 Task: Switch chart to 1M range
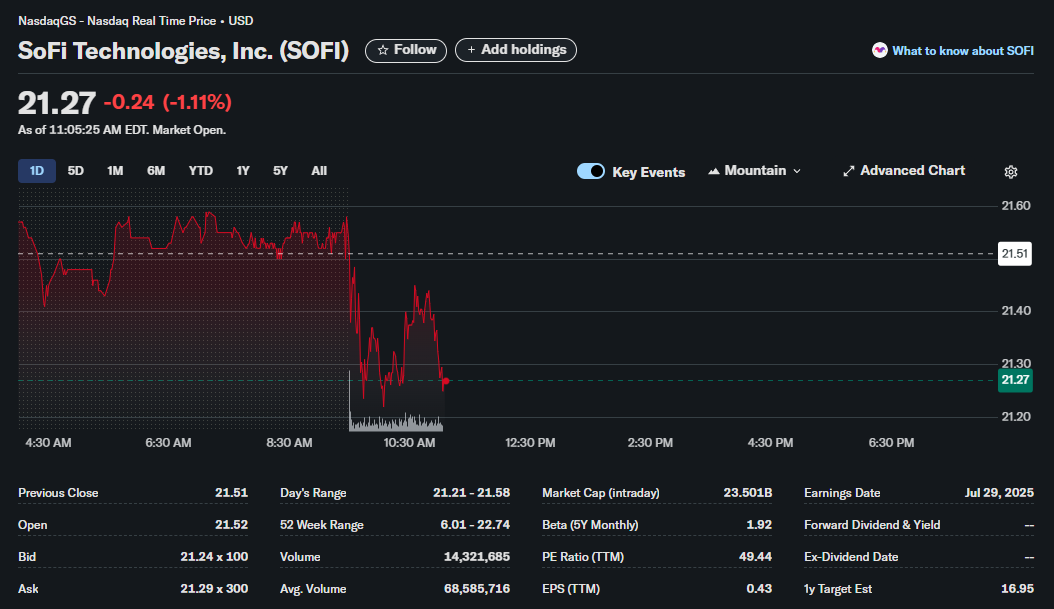tap(115, 171)
